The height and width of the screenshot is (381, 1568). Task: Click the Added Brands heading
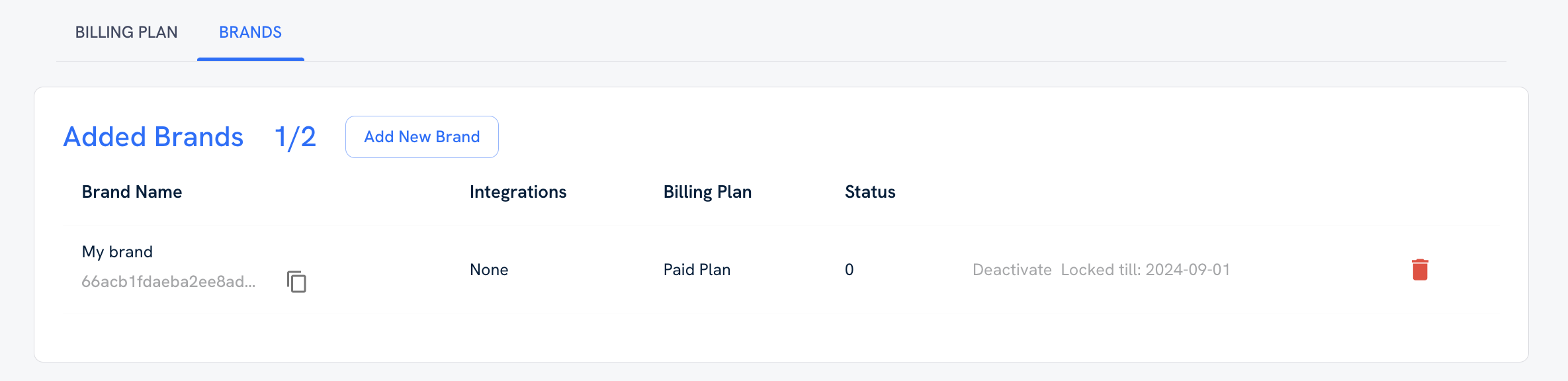point(153,137)
